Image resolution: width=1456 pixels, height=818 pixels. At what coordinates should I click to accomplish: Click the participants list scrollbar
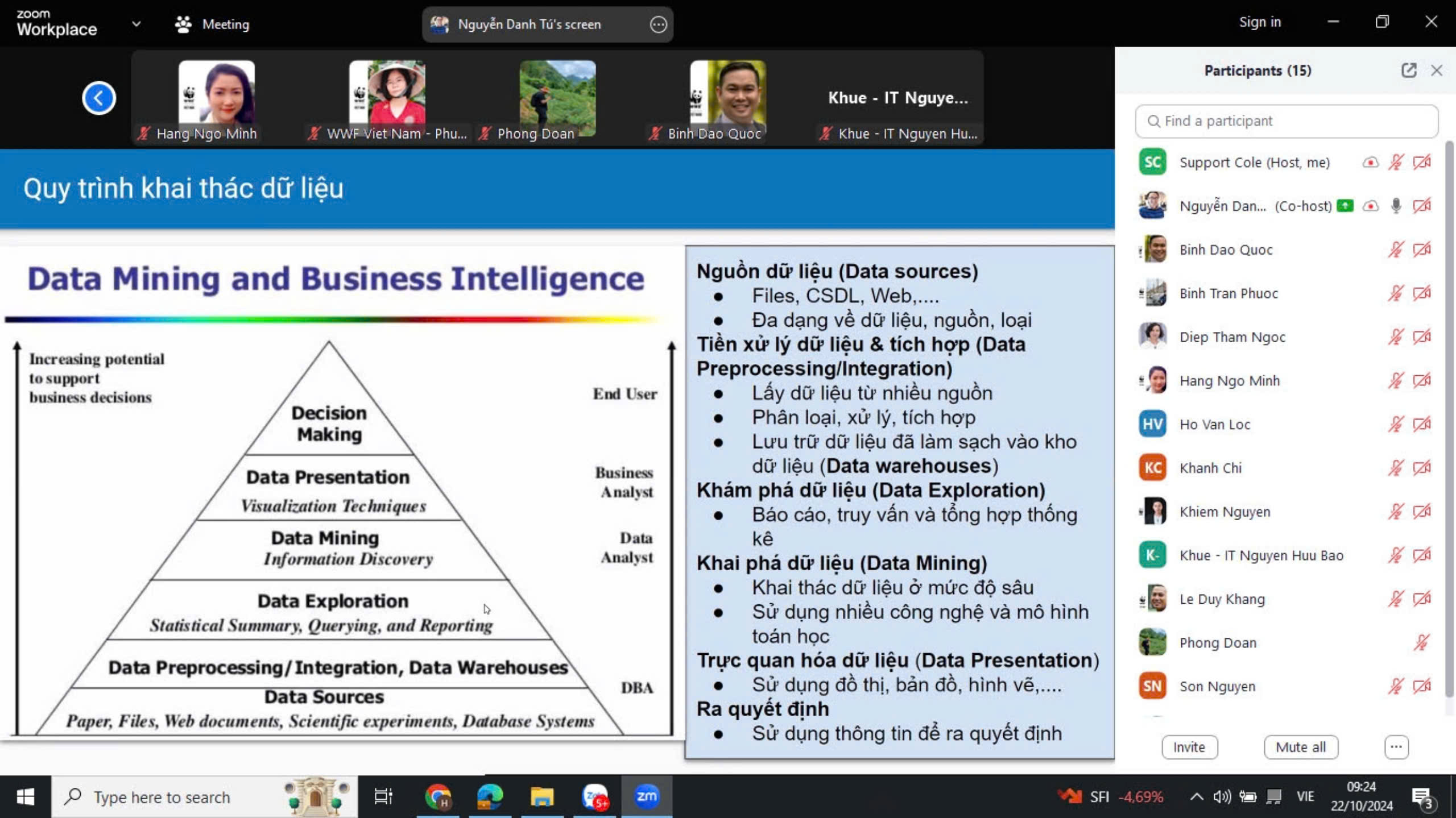(1450, 420)
